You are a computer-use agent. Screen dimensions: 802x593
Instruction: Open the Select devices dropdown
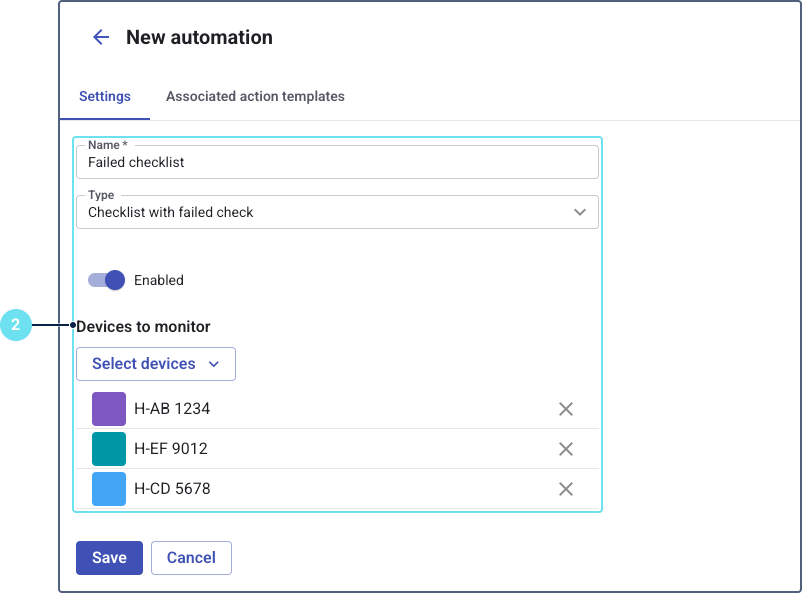tap(156, 364)
